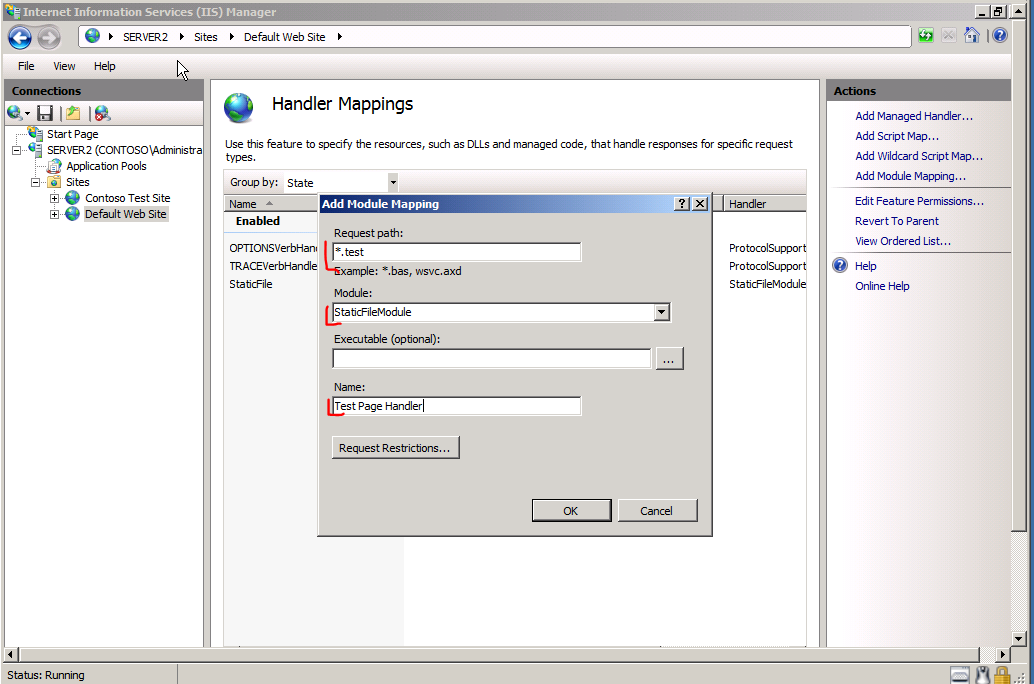Click the Create New Connection icon

pyautogui.click(x=18, y=113)
